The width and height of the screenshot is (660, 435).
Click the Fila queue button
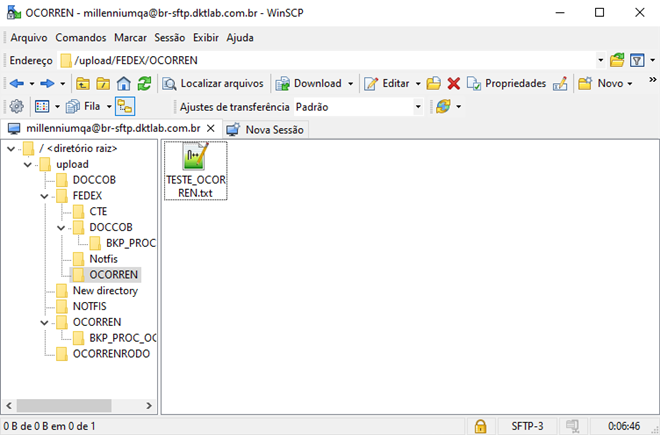pos(83,107)
